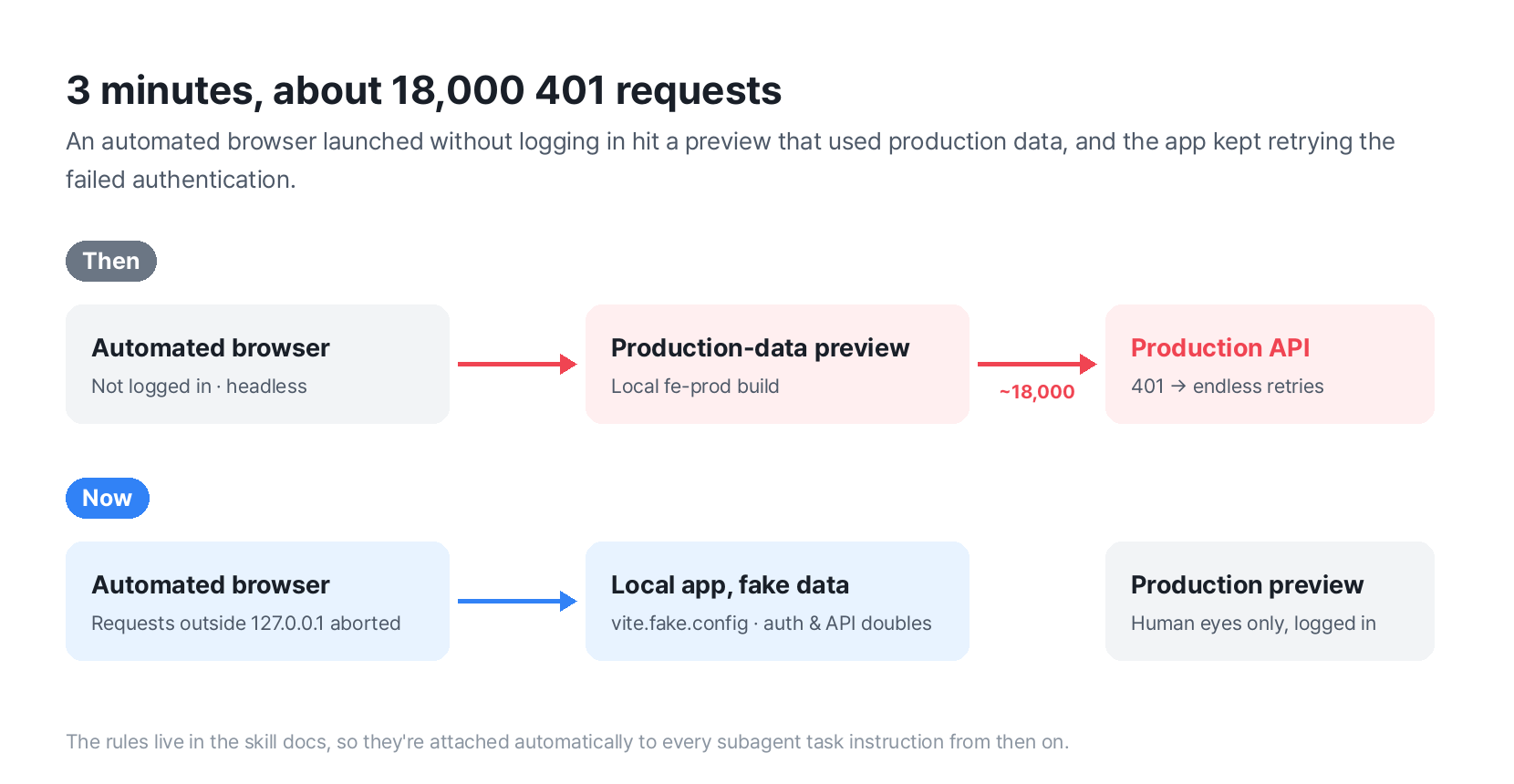Click the "401 → endless retries" text
The width and height of the screenshot is (1514, 784).
(1228, 387)
